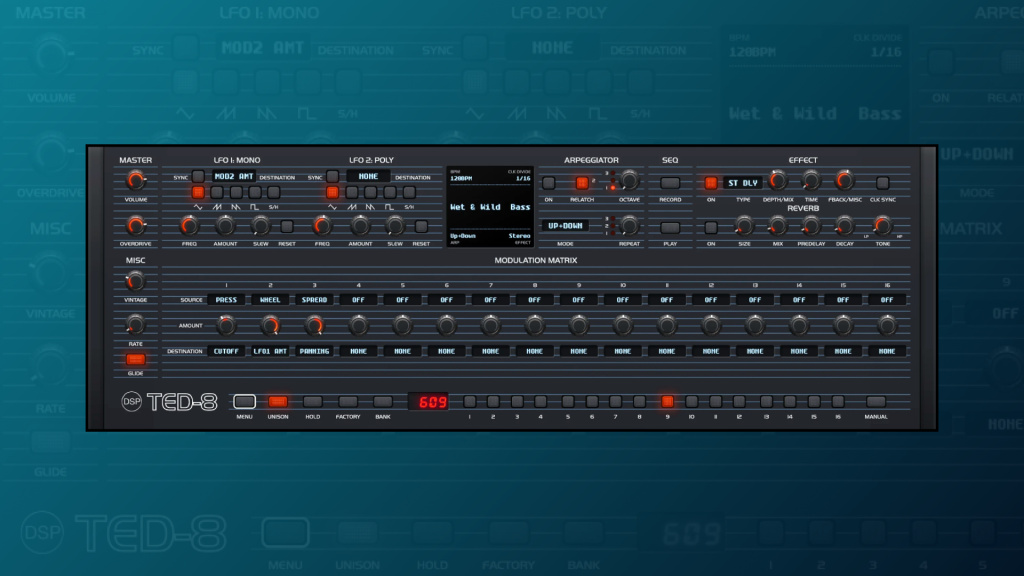Click LFO 1 Reset button
Image resolution: width=1024 pixels, height=576 pixels.
pos(287,226)
